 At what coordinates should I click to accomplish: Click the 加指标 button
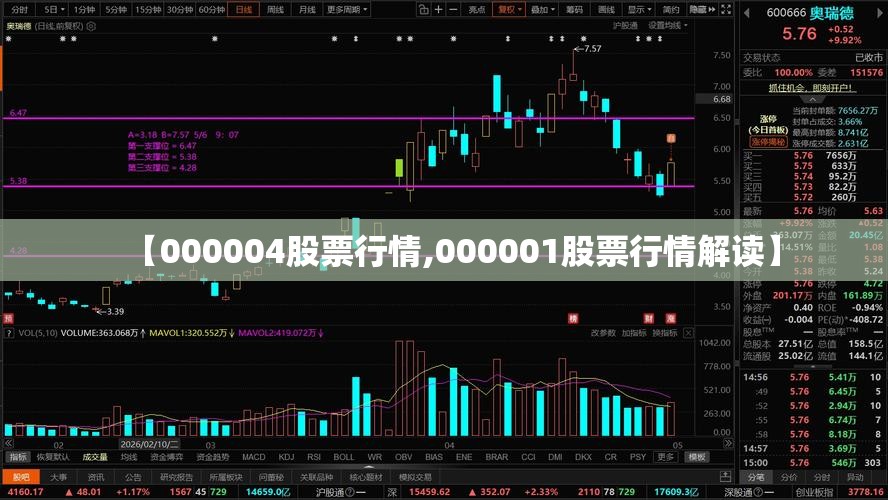pos(634,333)
